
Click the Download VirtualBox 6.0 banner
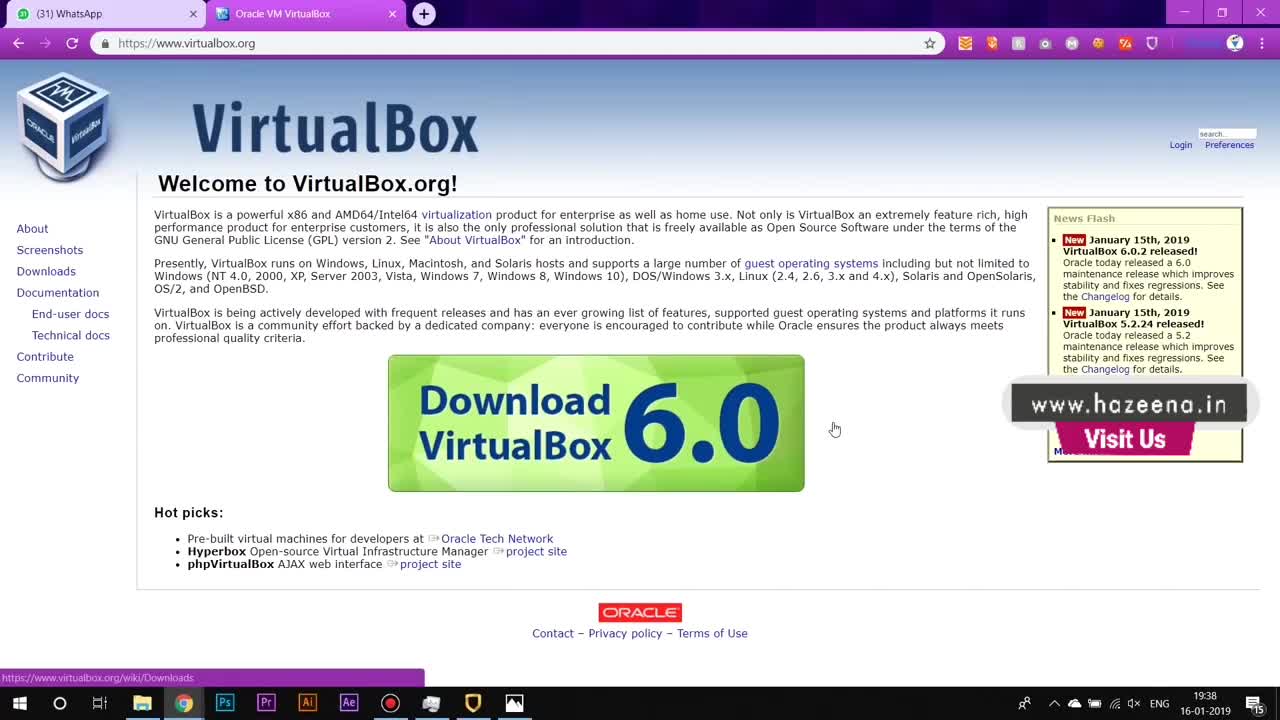(596, 423)
